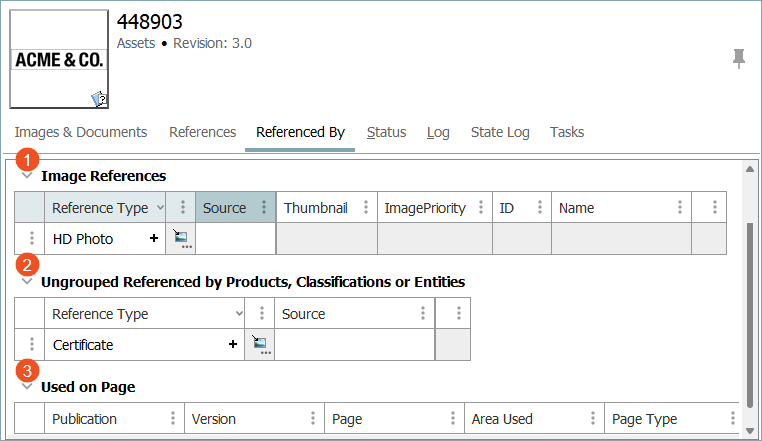Click the browse icon beside Certificate
The height and width of the screenshot is (441, 762).
(x=260, y=345)
